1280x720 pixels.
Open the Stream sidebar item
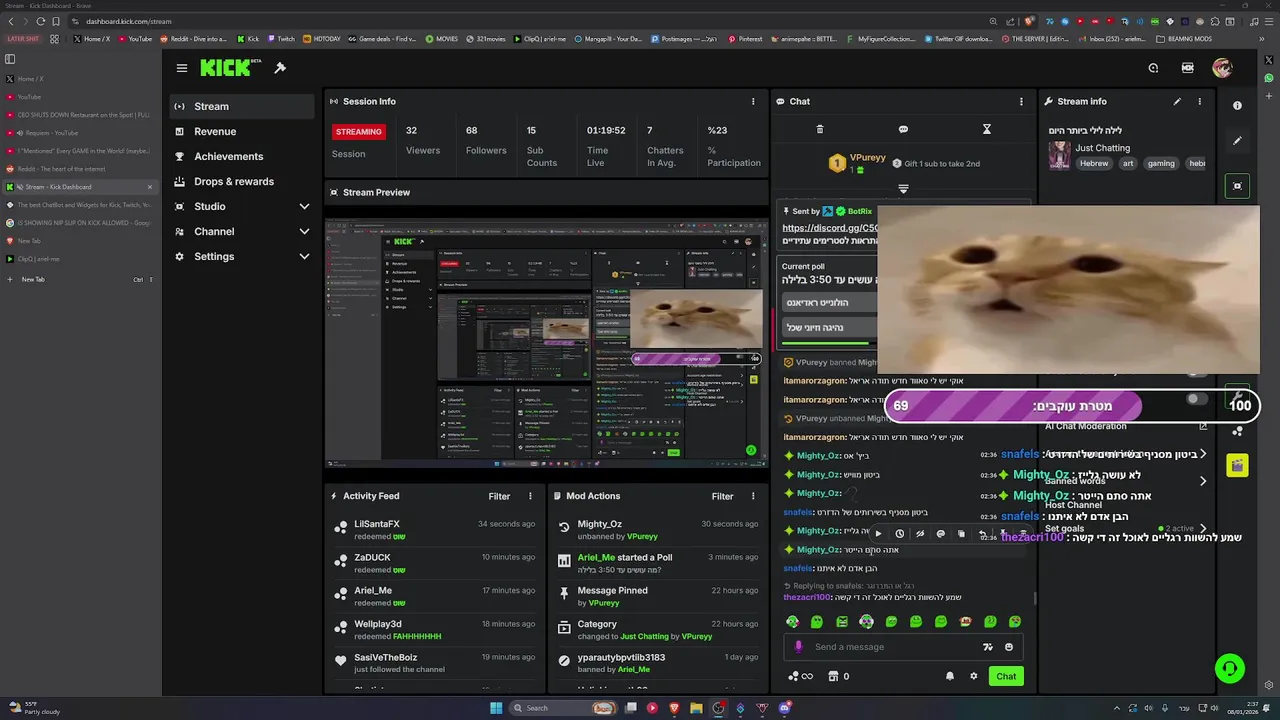click(242, 106)
